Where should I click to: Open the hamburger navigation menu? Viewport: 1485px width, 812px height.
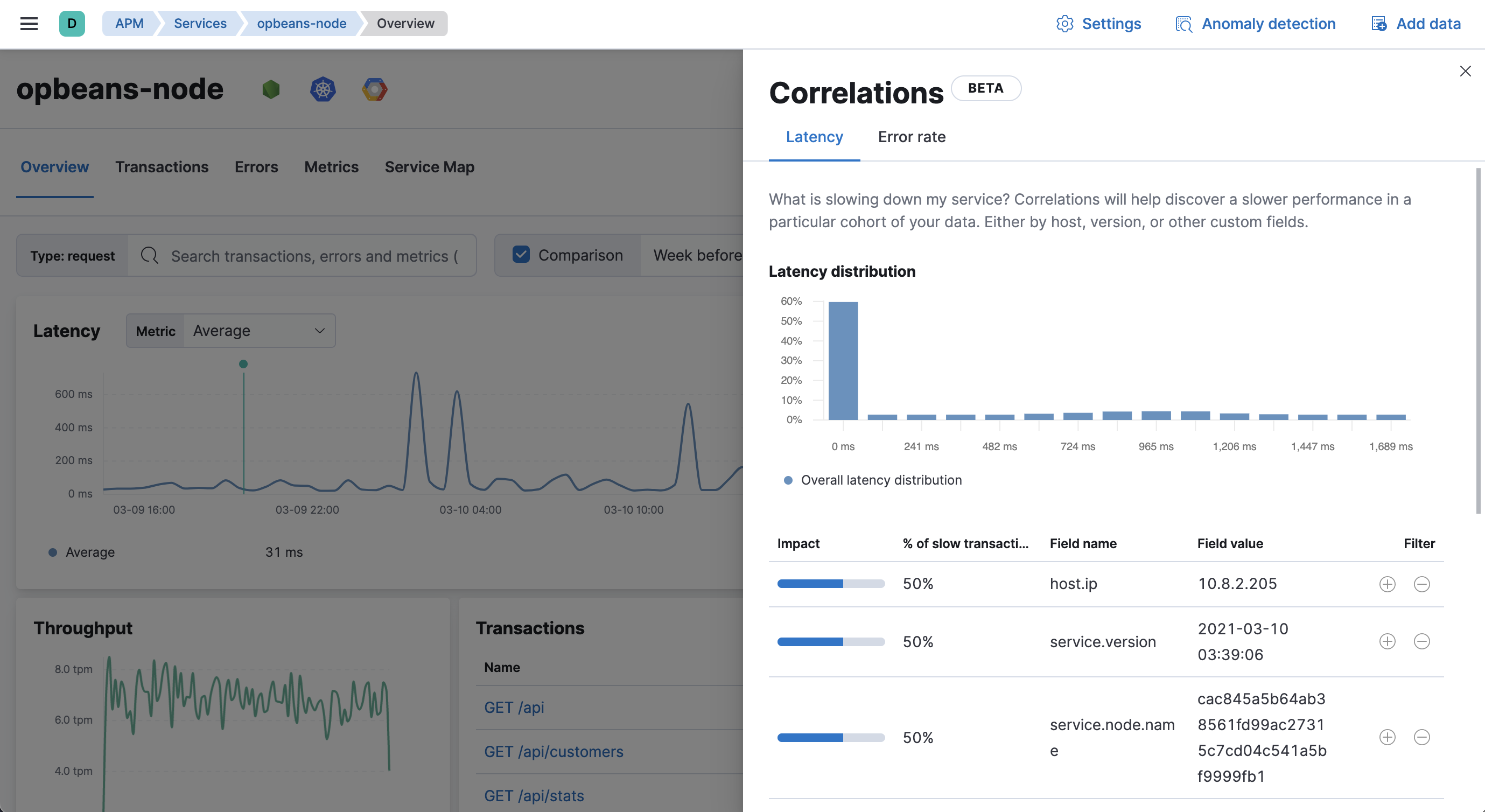pos(29,24)
